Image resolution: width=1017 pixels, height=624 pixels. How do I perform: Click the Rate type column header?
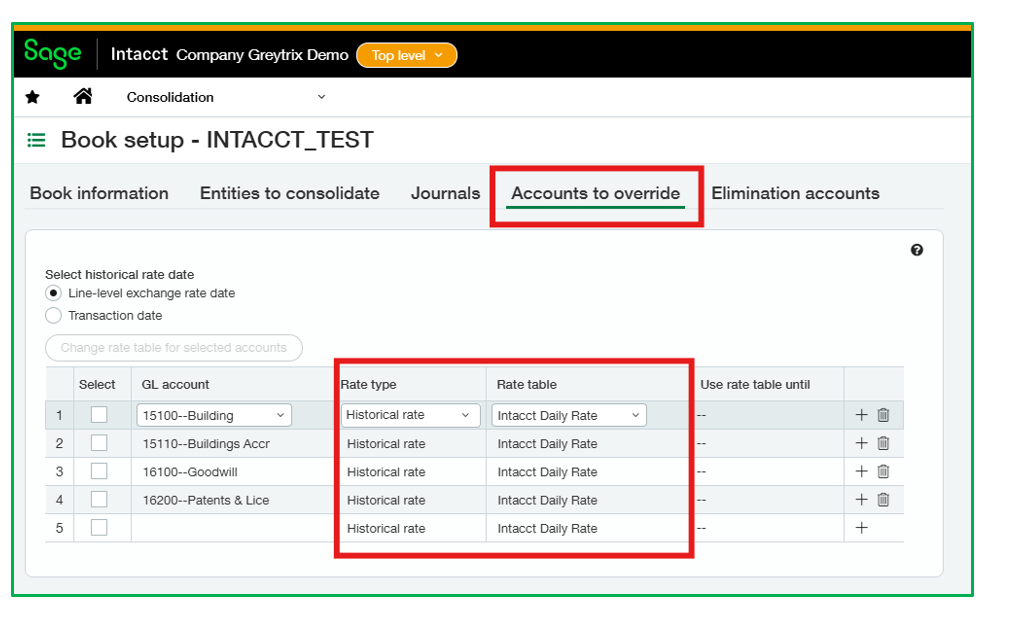click(x=368, y=385)
